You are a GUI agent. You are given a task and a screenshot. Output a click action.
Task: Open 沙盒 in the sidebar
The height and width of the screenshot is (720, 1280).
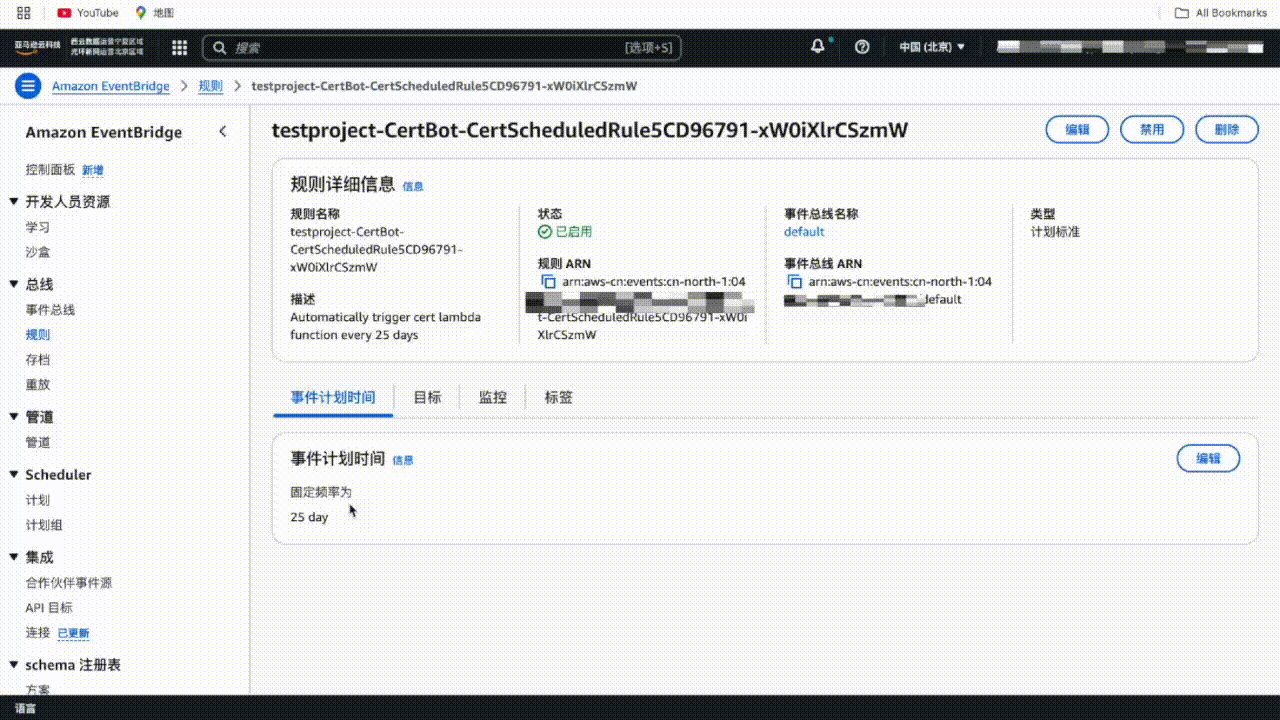(x=37, y=252)
